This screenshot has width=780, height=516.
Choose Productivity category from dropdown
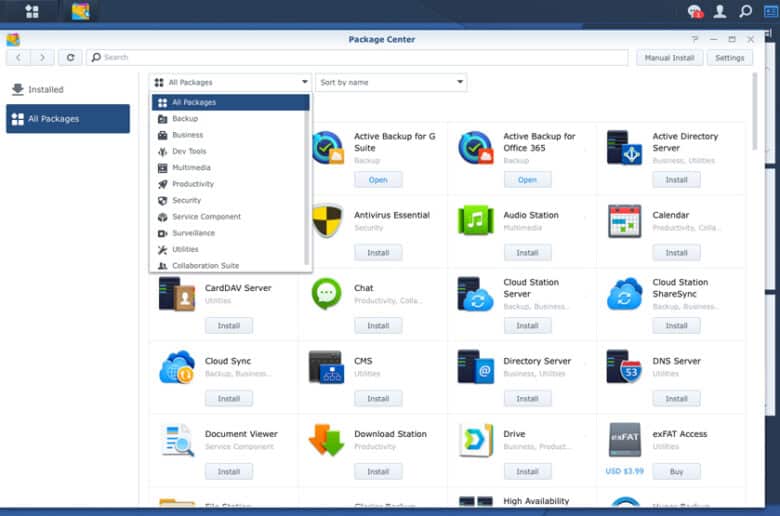pos(230,184)
